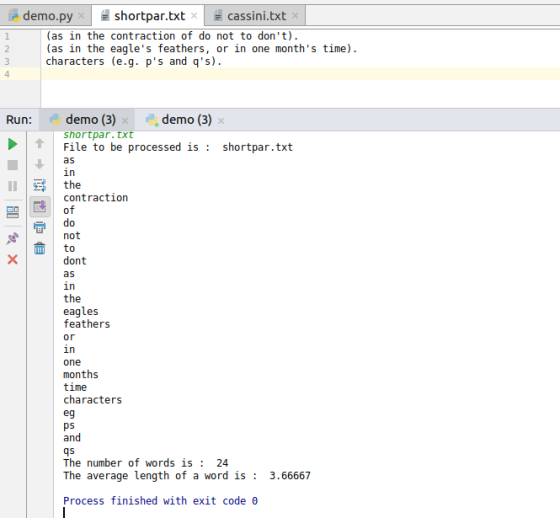Click 'characters' in editor line 3
This screenshot has width=560, height=518.
click(x=75, y=61)
